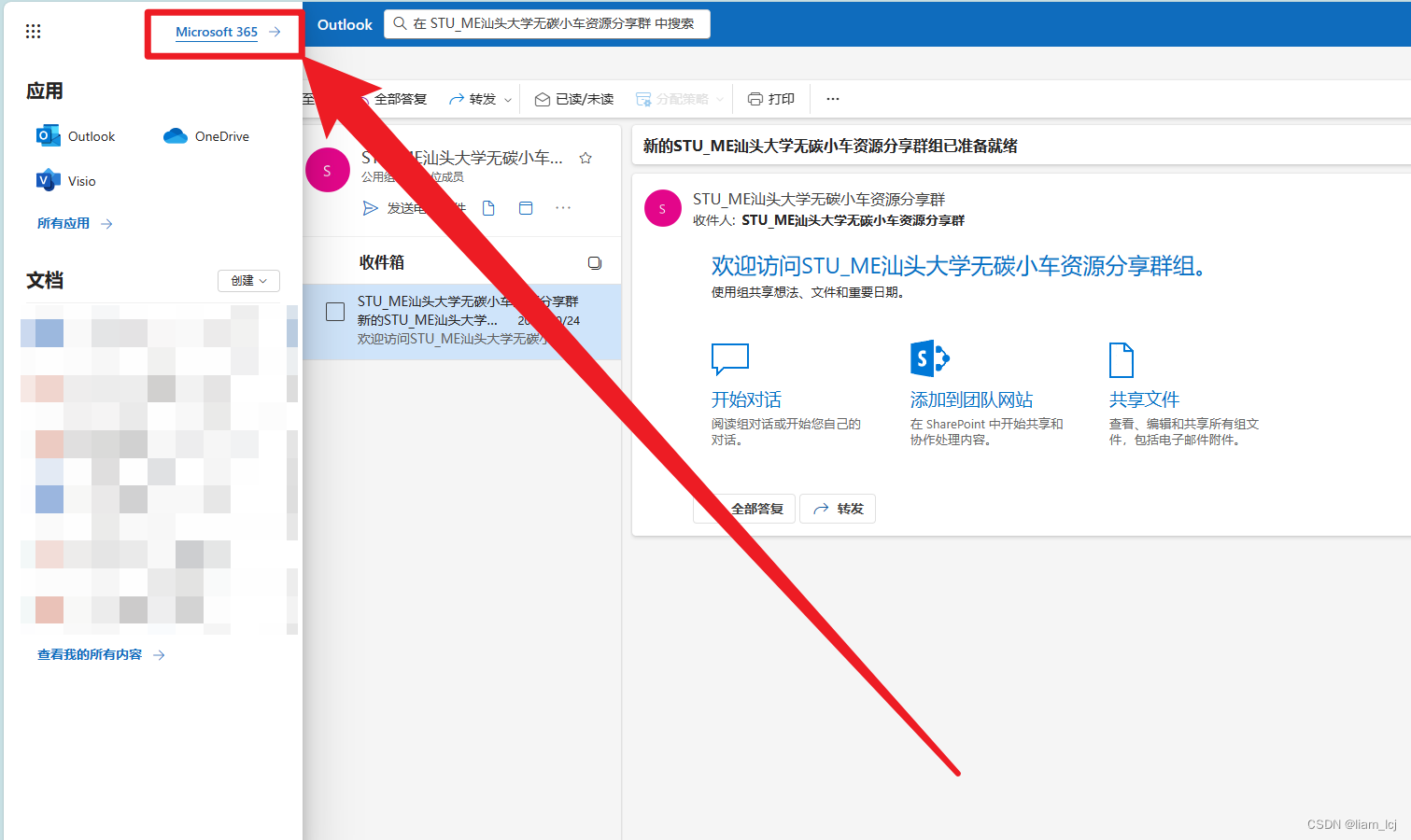Mark message 已读/未读
1411x840 pixels.
pos(574,99)
